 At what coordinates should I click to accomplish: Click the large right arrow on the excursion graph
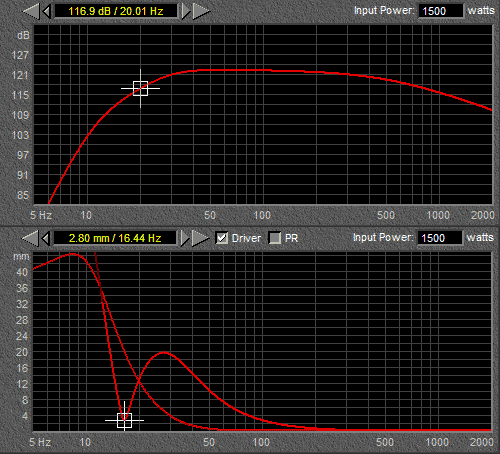point(201,238)
